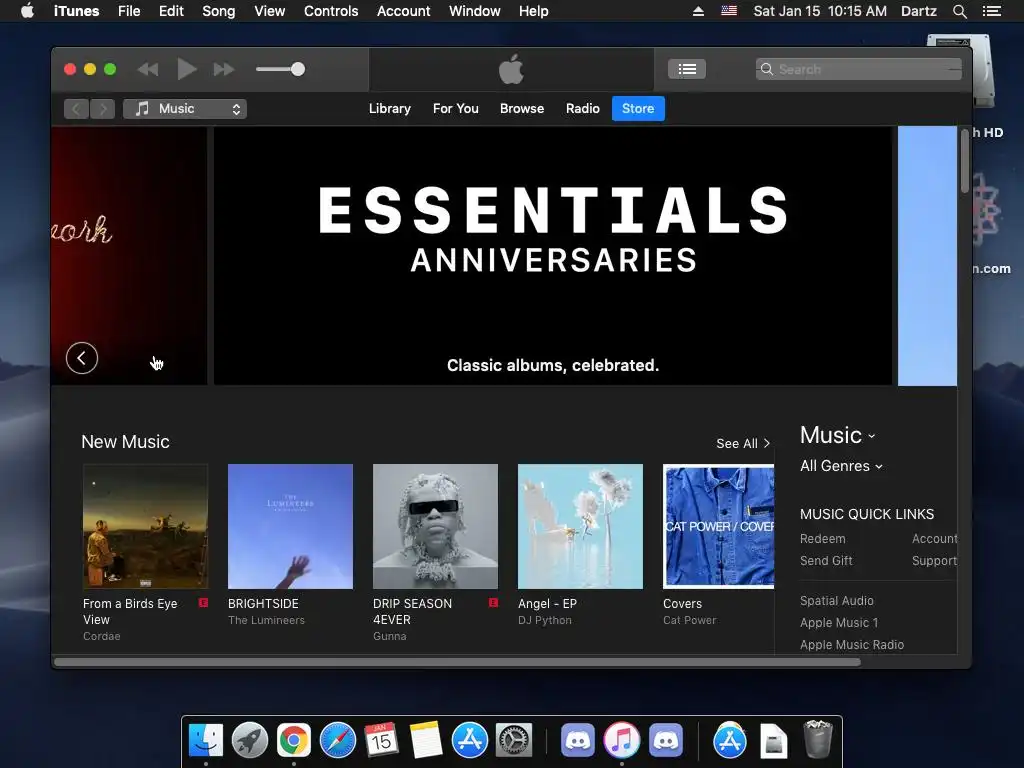Open the iTunes menu

pyautogui.click(x=76, y=11)
